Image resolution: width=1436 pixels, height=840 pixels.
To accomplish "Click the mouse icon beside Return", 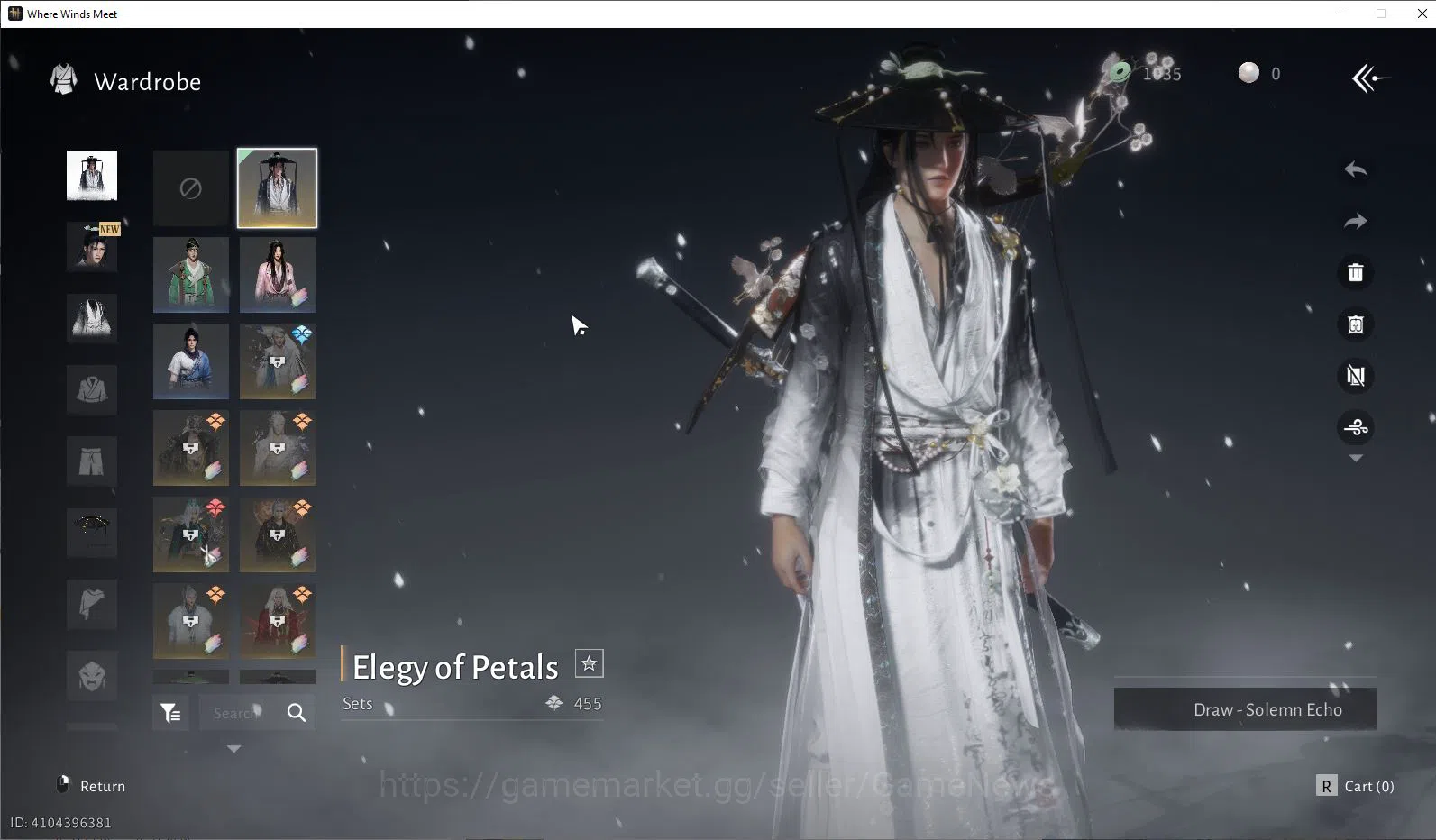I will point(63,785).
